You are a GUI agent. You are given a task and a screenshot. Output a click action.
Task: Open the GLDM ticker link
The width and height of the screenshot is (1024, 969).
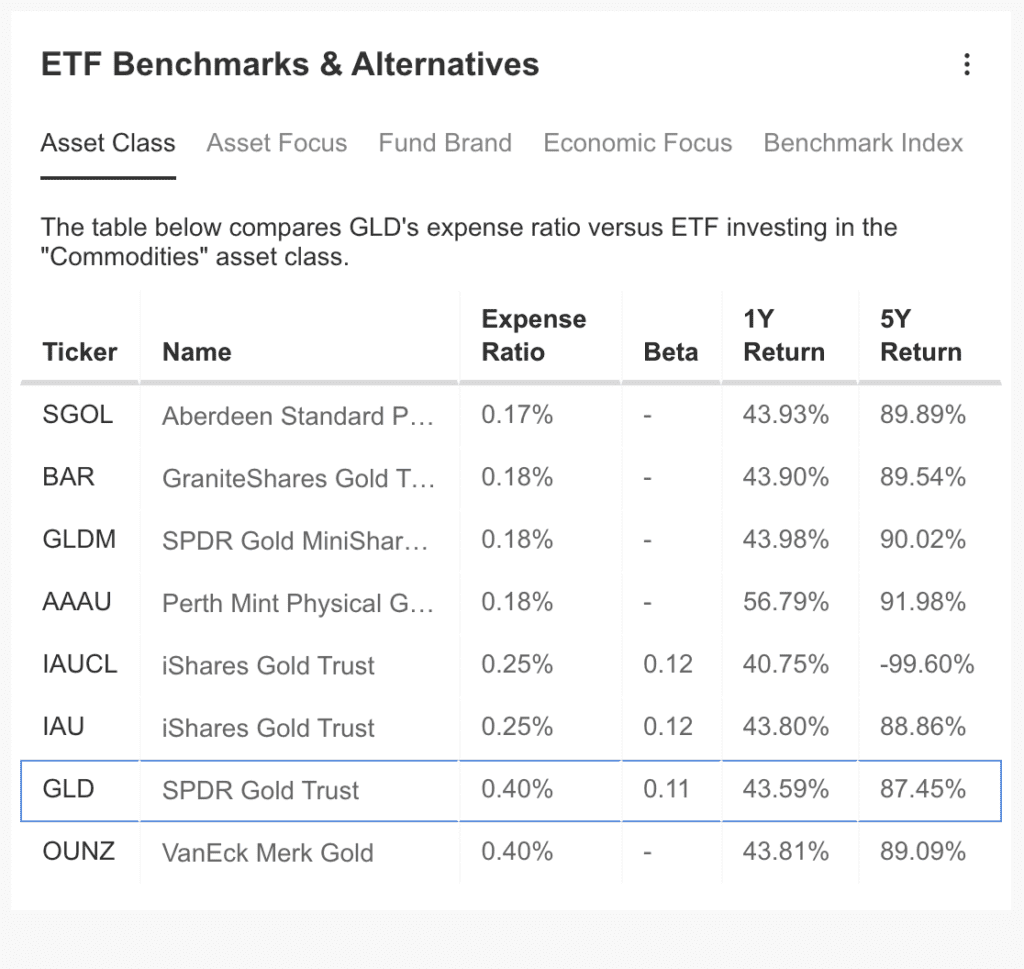pos(79,540)
